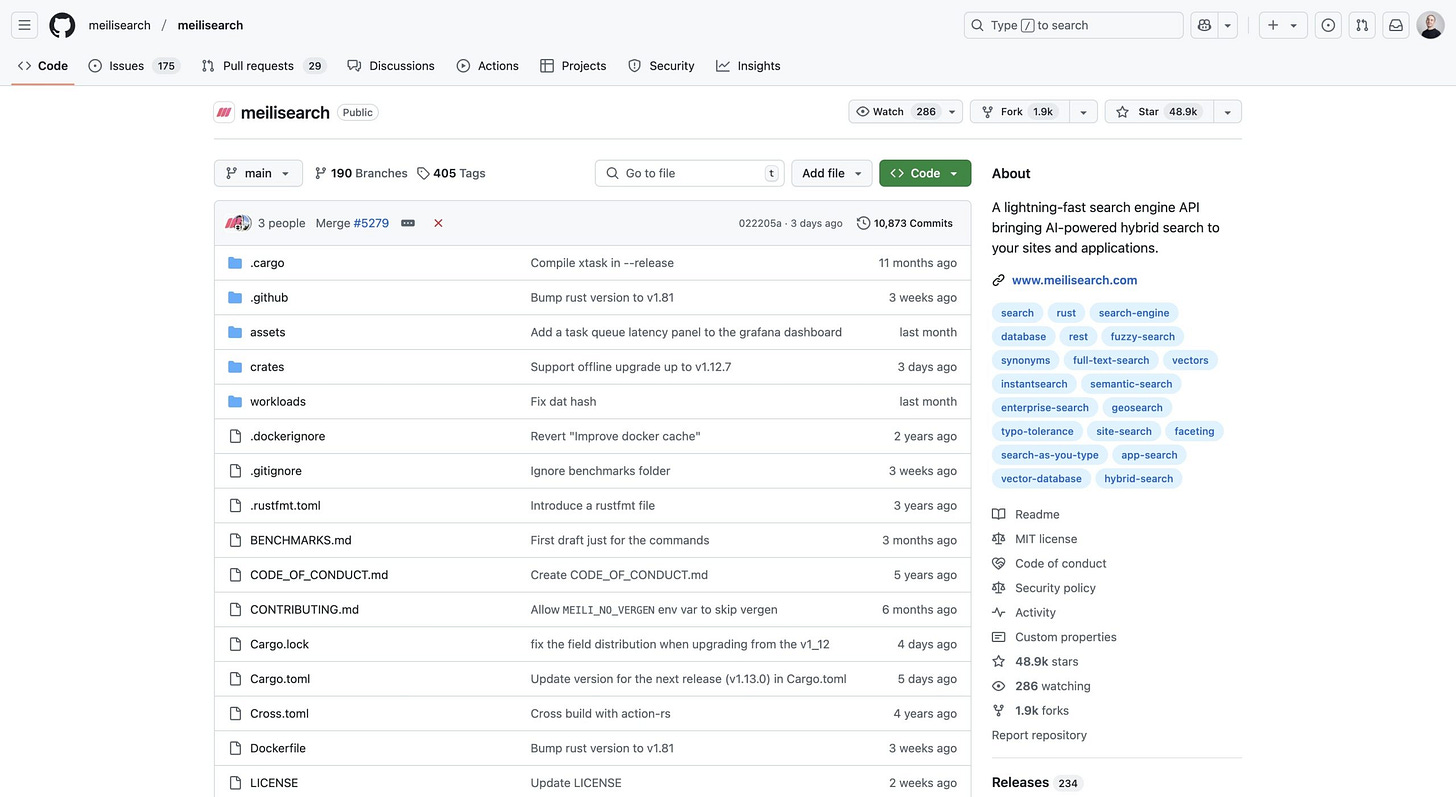Open the Cargo.toml file
Viewport: 1456px width, 797px height.
280,679
